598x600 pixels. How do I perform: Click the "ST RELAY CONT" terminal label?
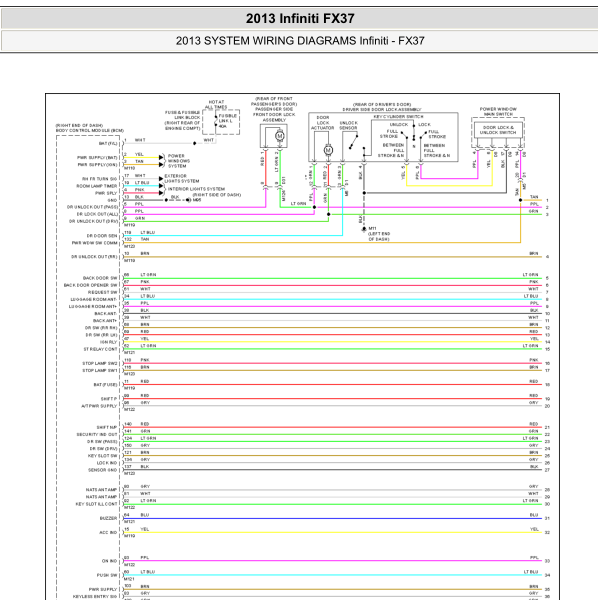coord(100,349)
